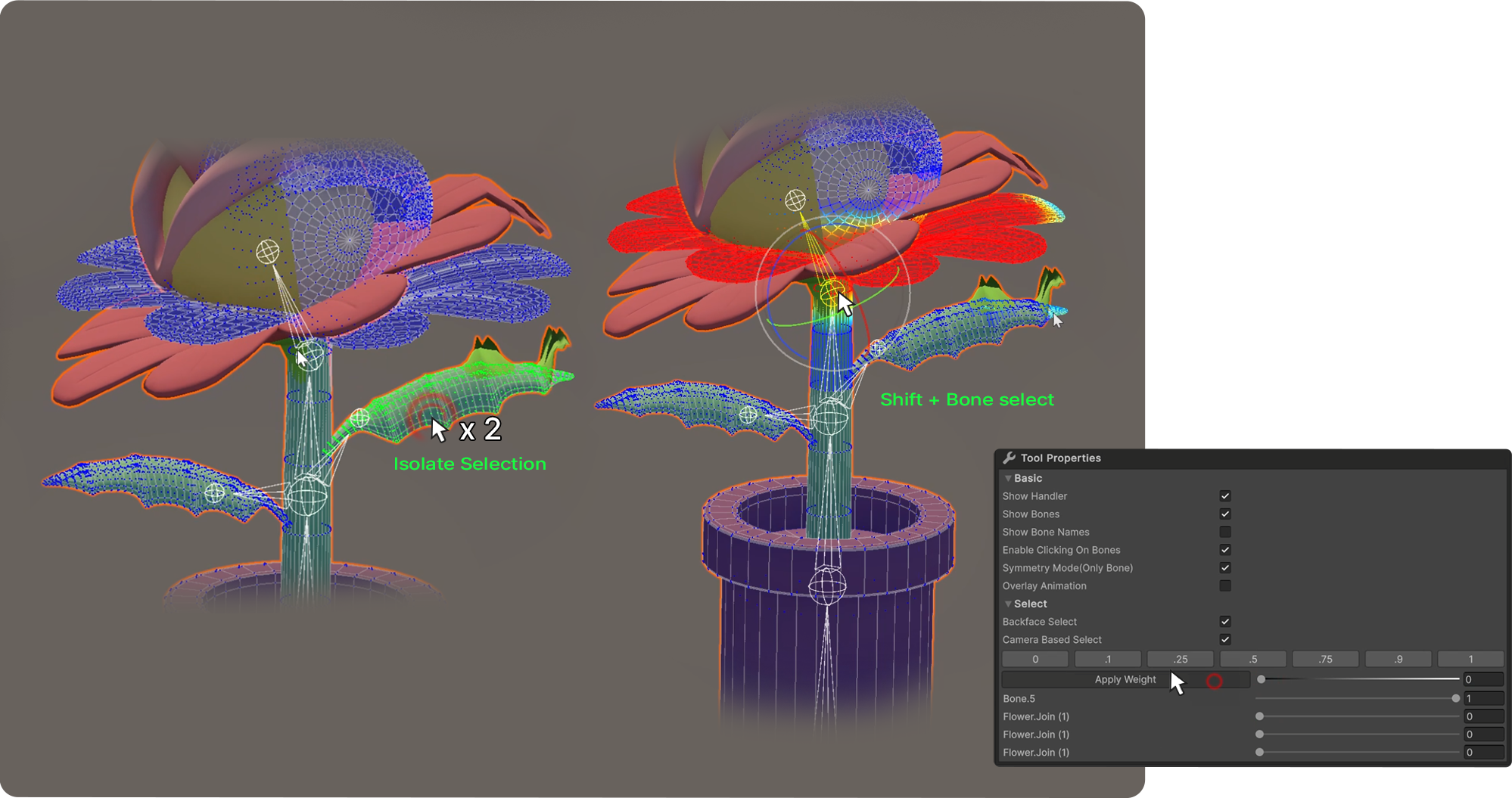The image size is (1512, 798).
Task: Select the bone sphere inside the purple pot
Action: click(x=826, y=586)
